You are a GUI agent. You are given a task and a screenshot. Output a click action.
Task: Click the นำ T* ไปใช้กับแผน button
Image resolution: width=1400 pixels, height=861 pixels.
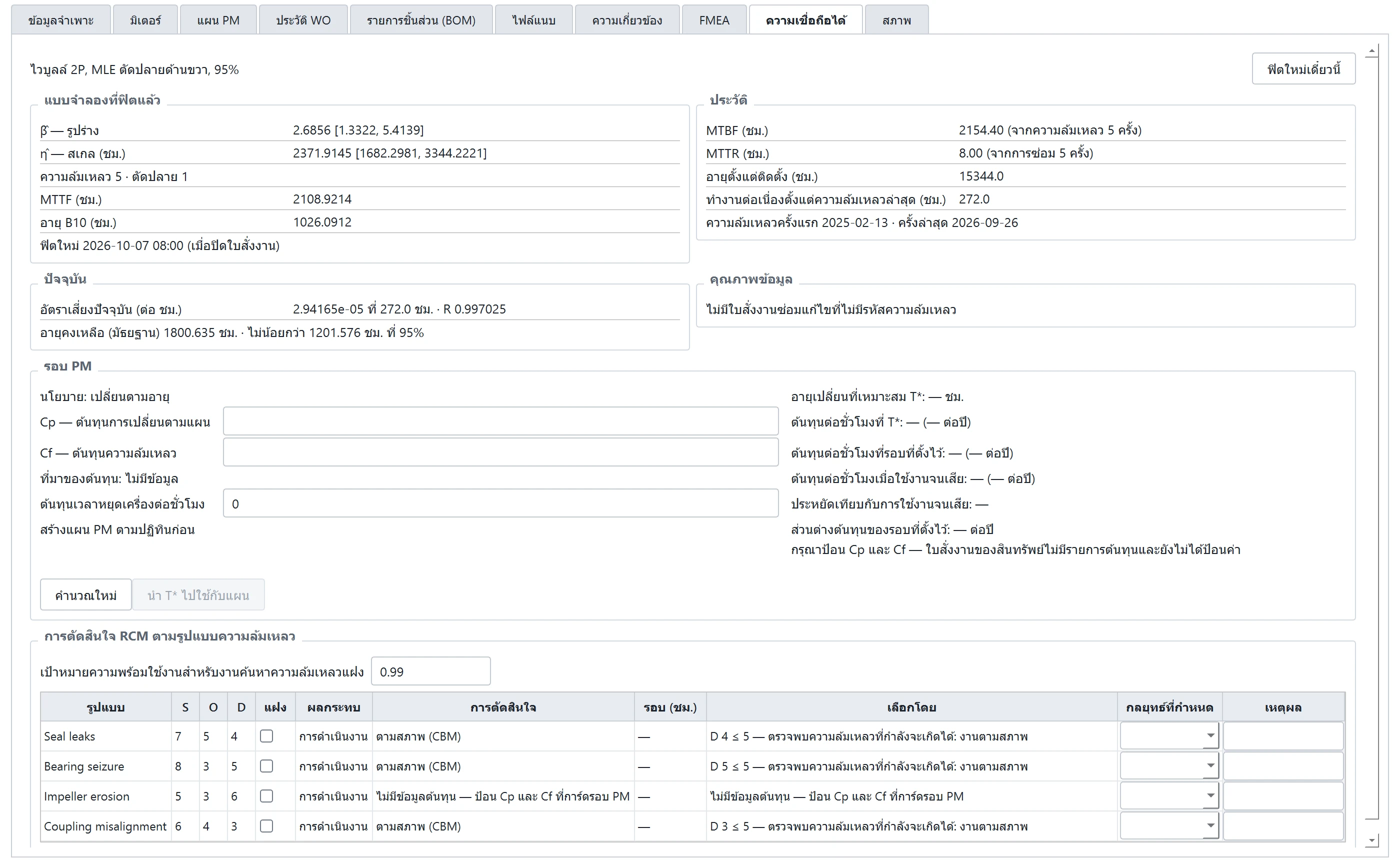198,594
